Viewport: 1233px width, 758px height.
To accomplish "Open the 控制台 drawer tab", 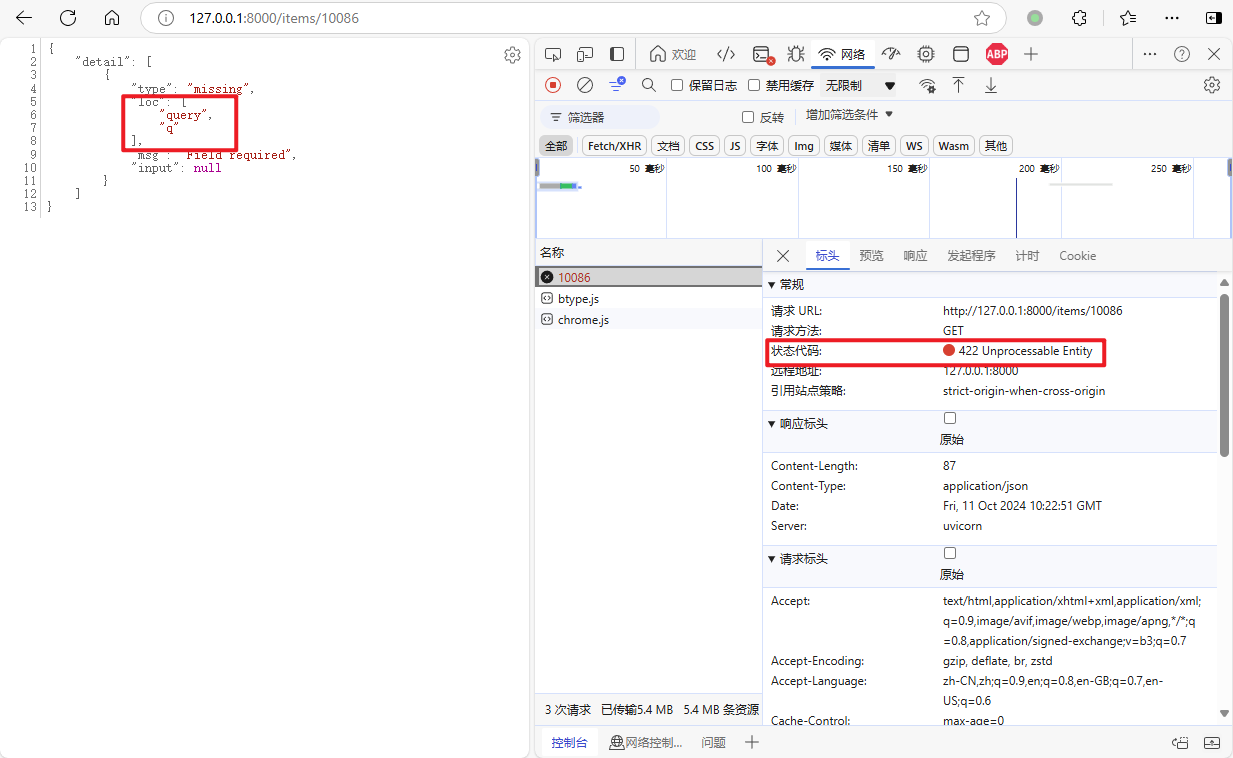I will pyautogui.click(x=570, y=742).
